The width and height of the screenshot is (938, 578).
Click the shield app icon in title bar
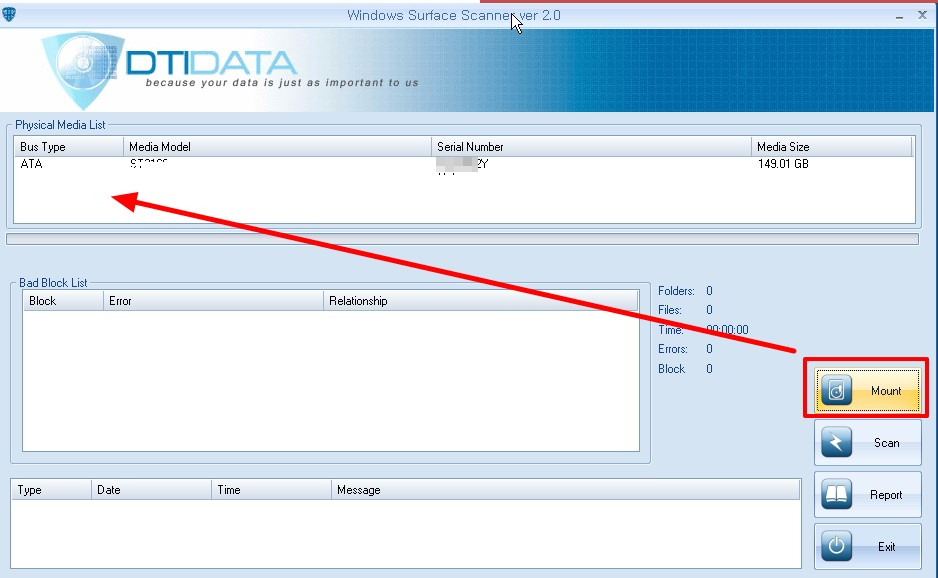[x=9, y=13]
